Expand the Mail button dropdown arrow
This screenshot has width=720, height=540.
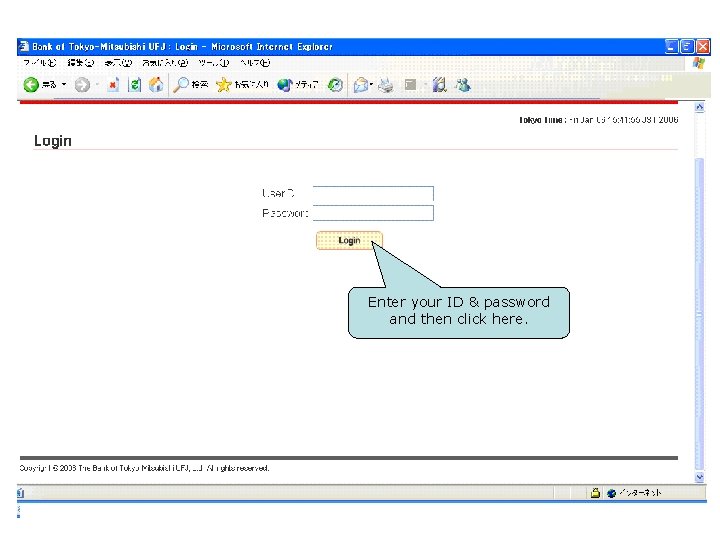pos(371,84)
